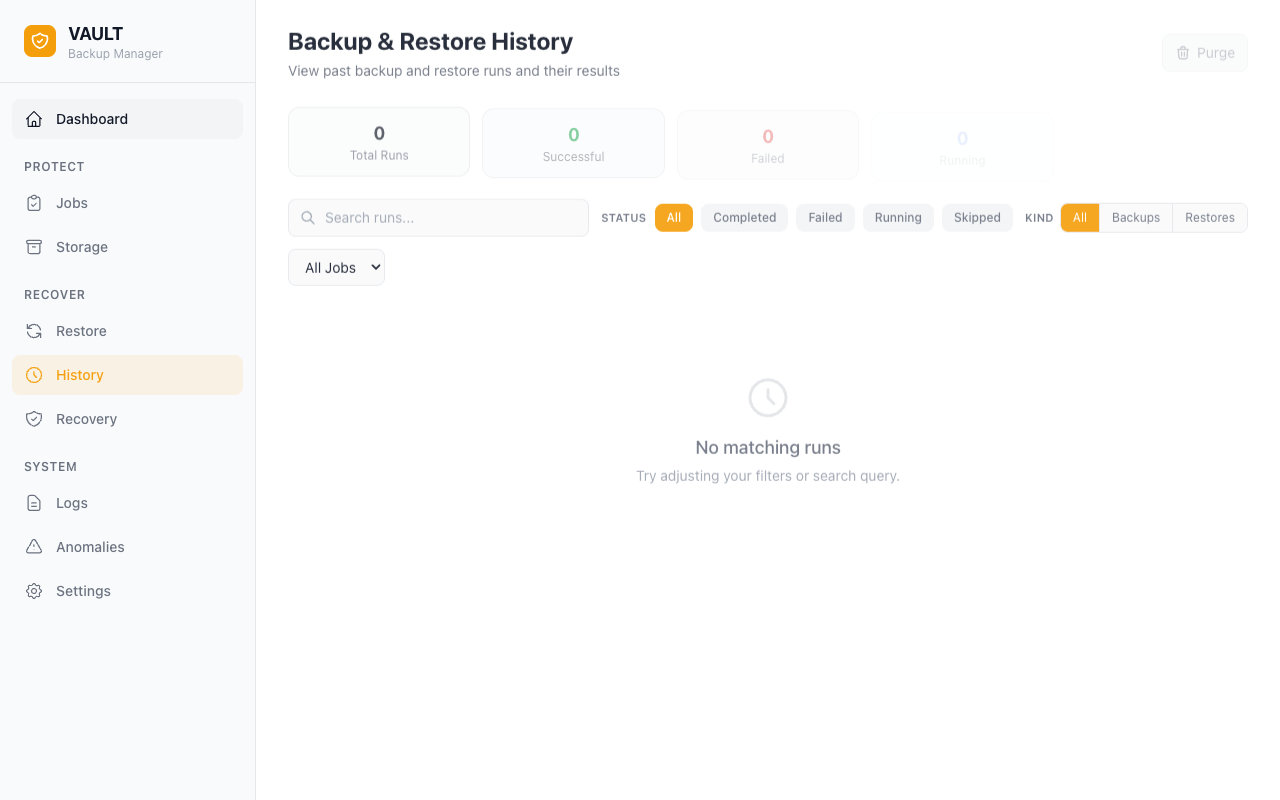Select the All status filter chip

pyautogui.click(x=674, y=218)
